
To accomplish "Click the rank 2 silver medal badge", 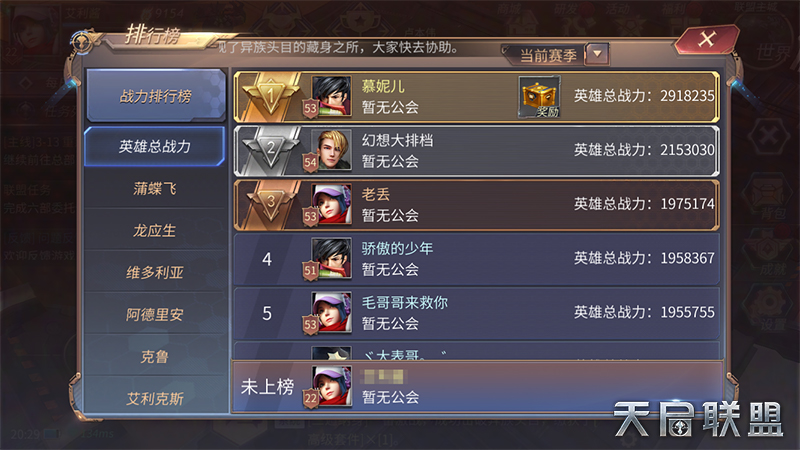I will [270, 151].
